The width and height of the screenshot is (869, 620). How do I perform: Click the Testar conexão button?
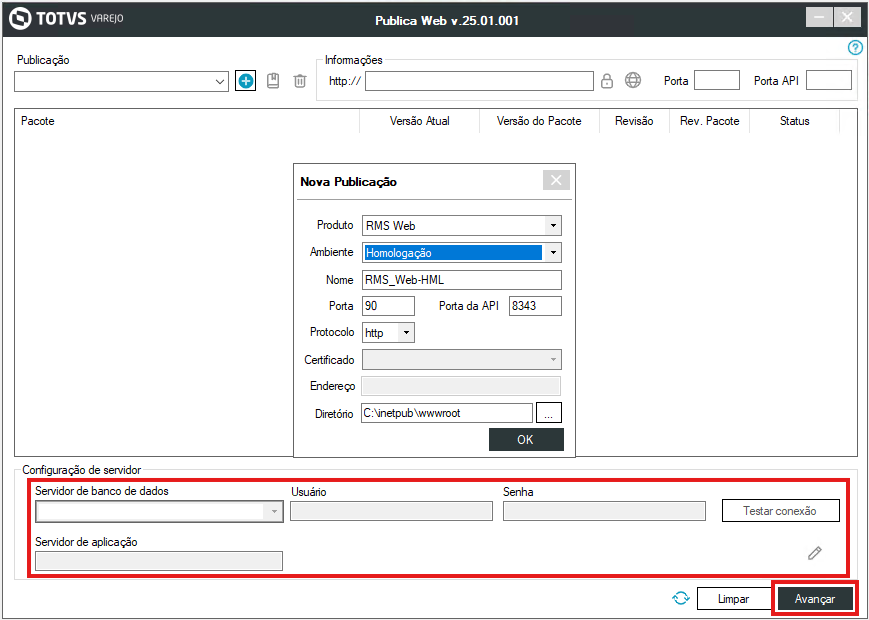pos(780,511)
